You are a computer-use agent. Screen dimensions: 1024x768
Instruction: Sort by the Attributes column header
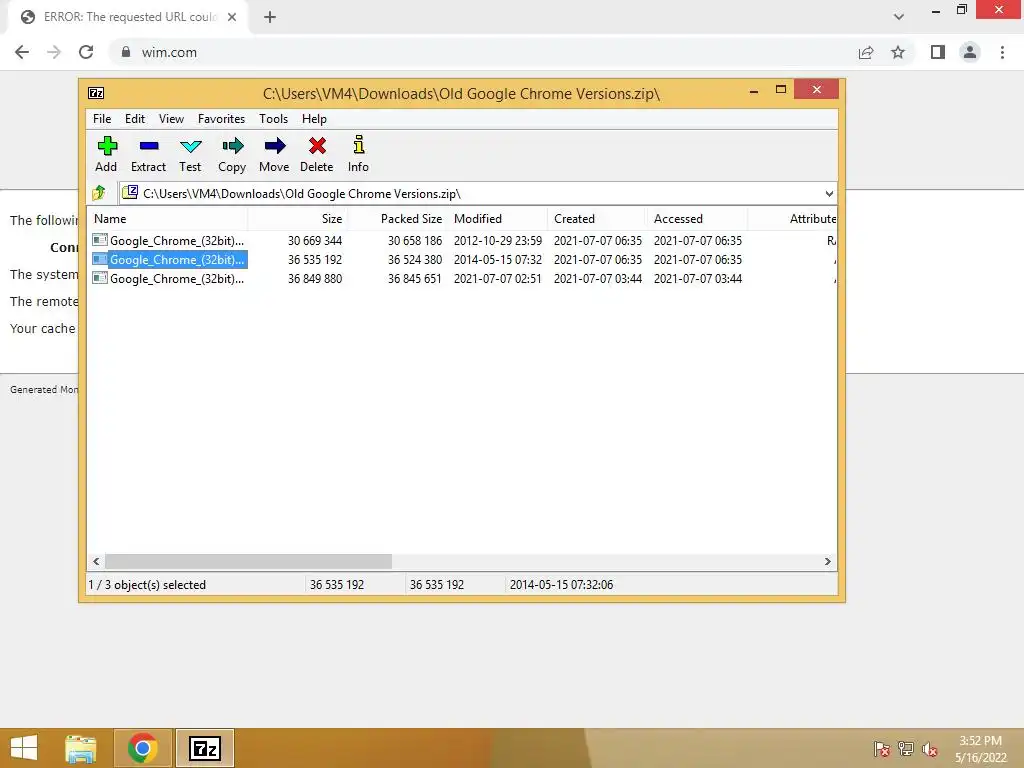793,219
